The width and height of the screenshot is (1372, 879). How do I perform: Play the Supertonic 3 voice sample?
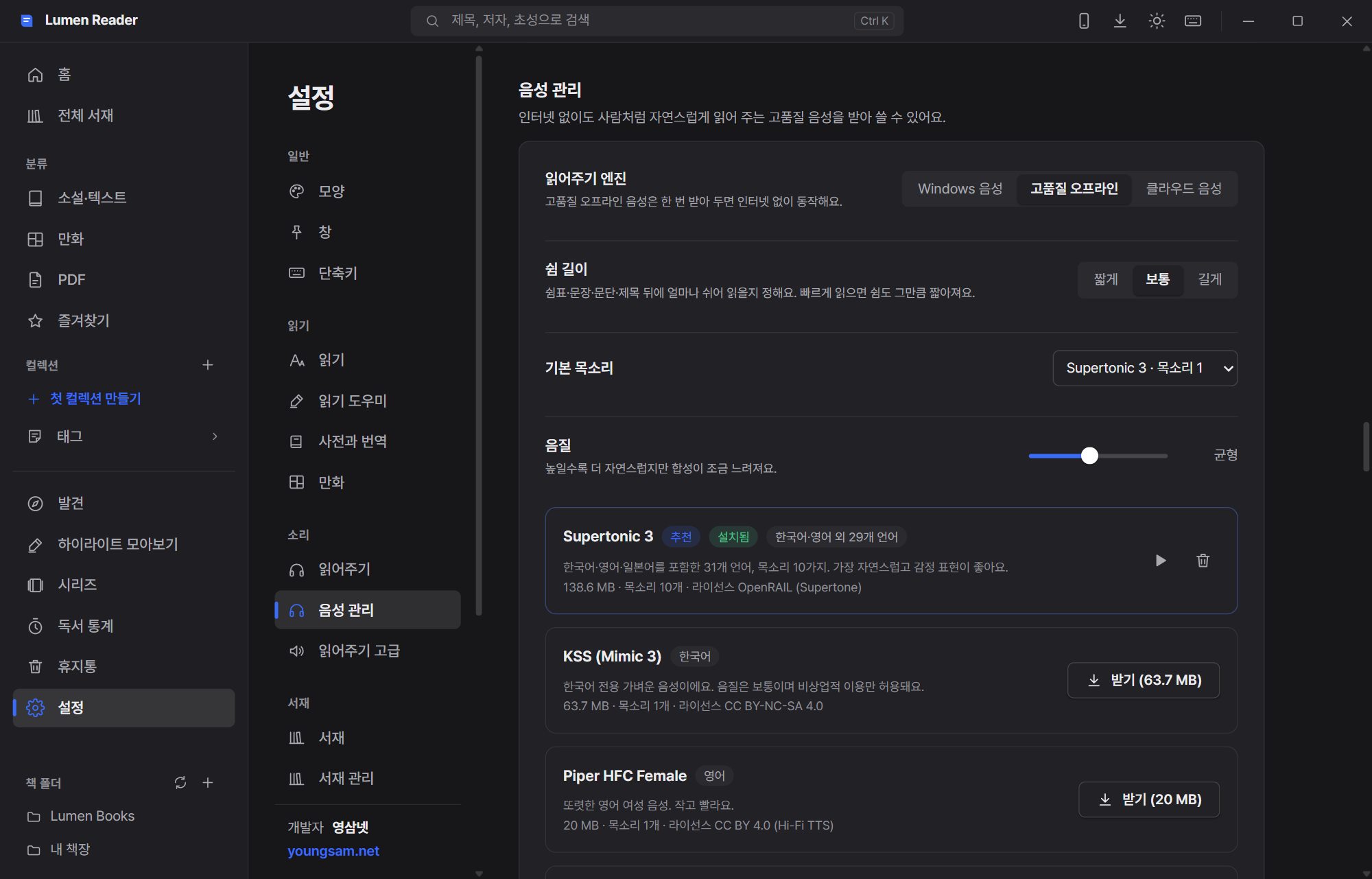[1161, 561]
